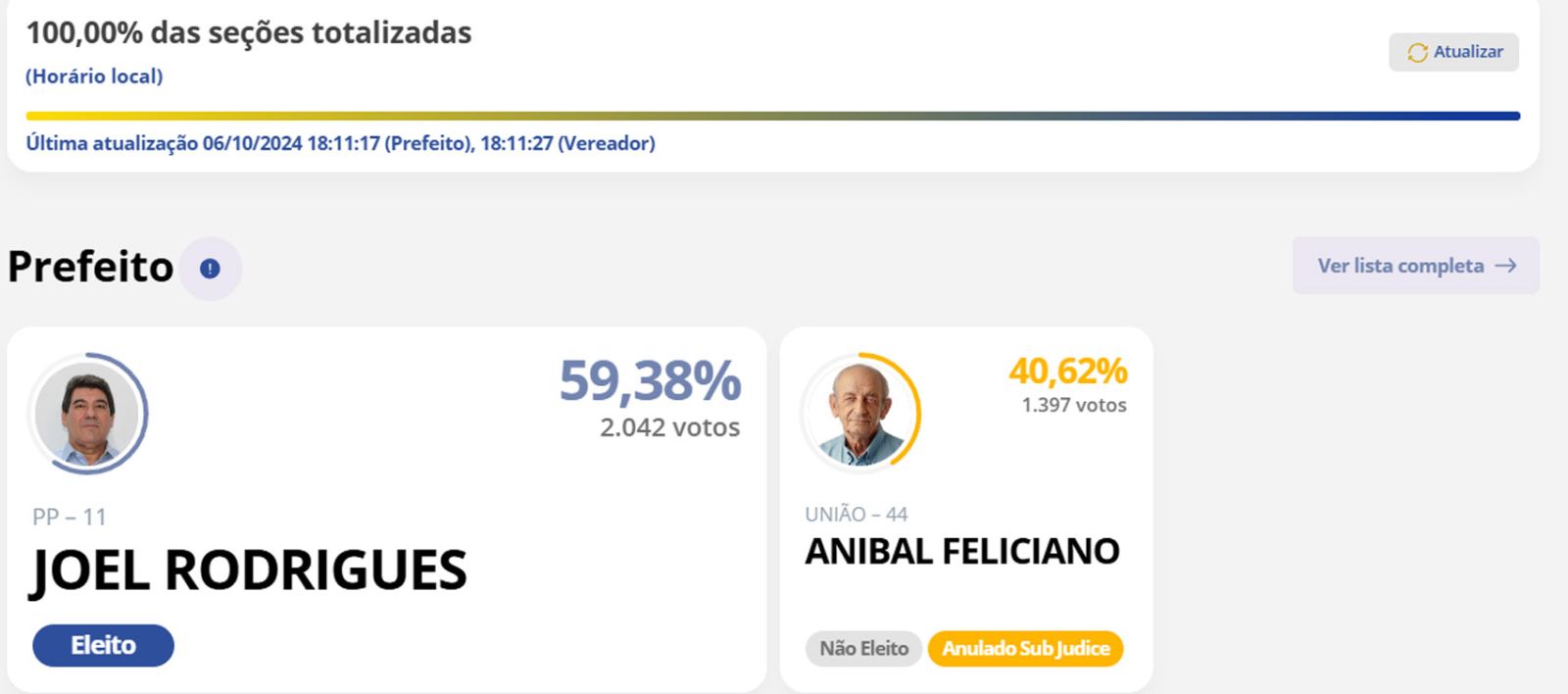Click the Não Eleito badge
This screenshot has height=694, width=1568.
coord(863,648)
